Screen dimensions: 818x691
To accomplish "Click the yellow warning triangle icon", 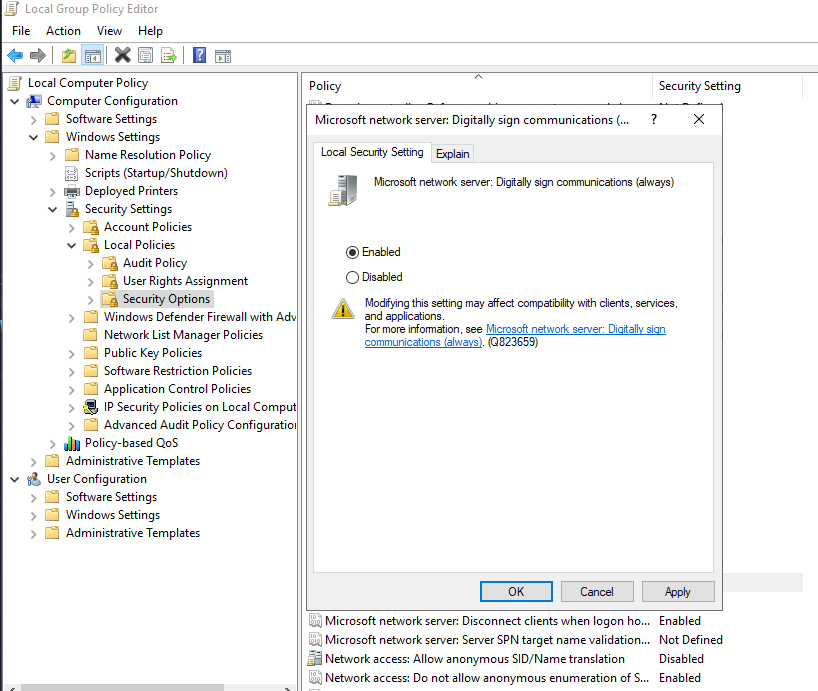I will [343, 309].
